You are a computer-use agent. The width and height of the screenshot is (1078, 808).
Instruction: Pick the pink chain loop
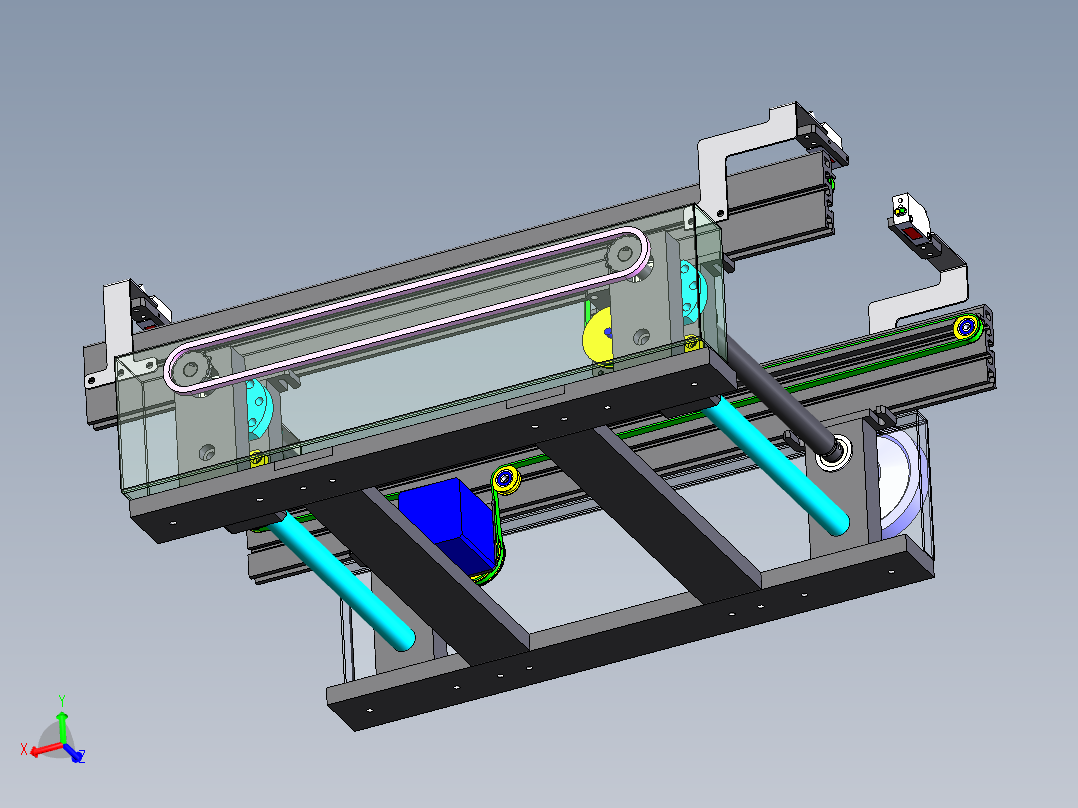(406, 310)
